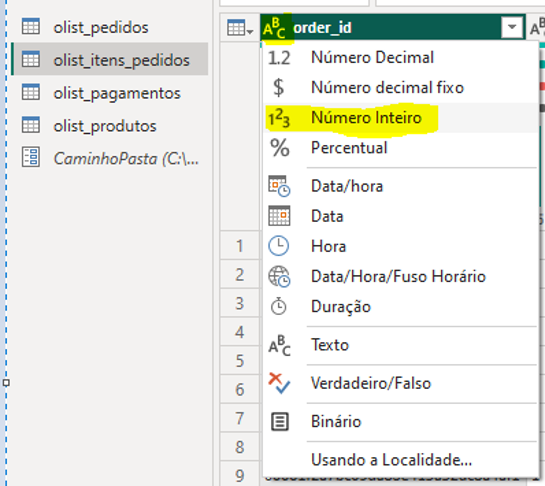Select row number 8
This screenshot has height=486, width=545.
point(240,447)
